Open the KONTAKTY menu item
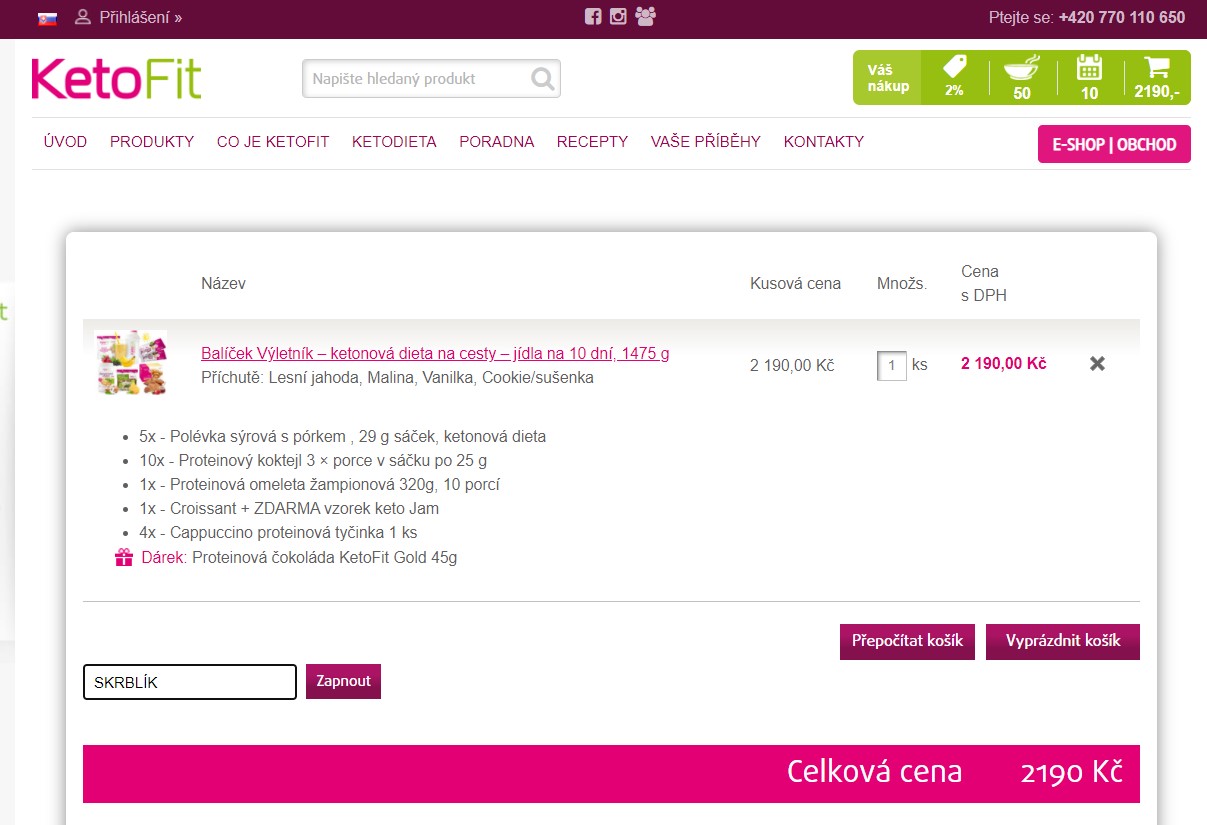1207x825 pixels. pyautogui.click(x=824, y=142)
